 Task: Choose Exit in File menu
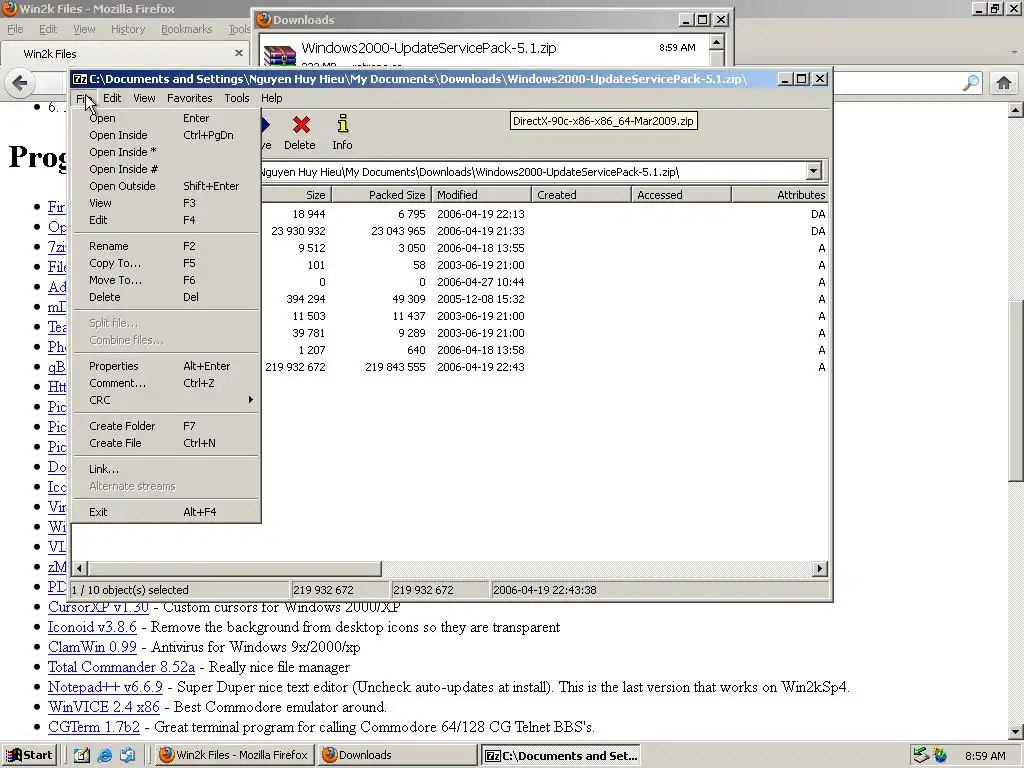click(x=166, y=513)
